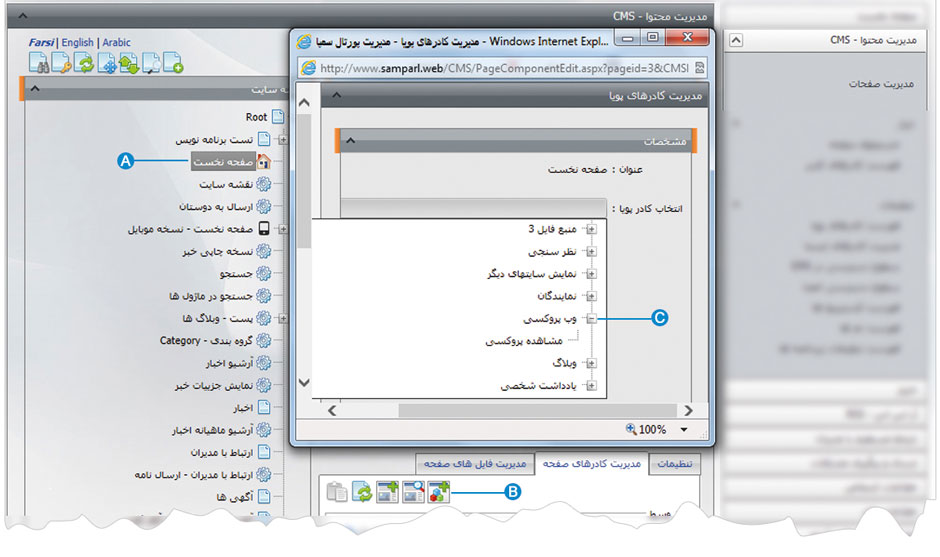The height and width of the screenshot is (557, 940).
Task: Click the add new page icon with green plus
Action: coord(173,64)
